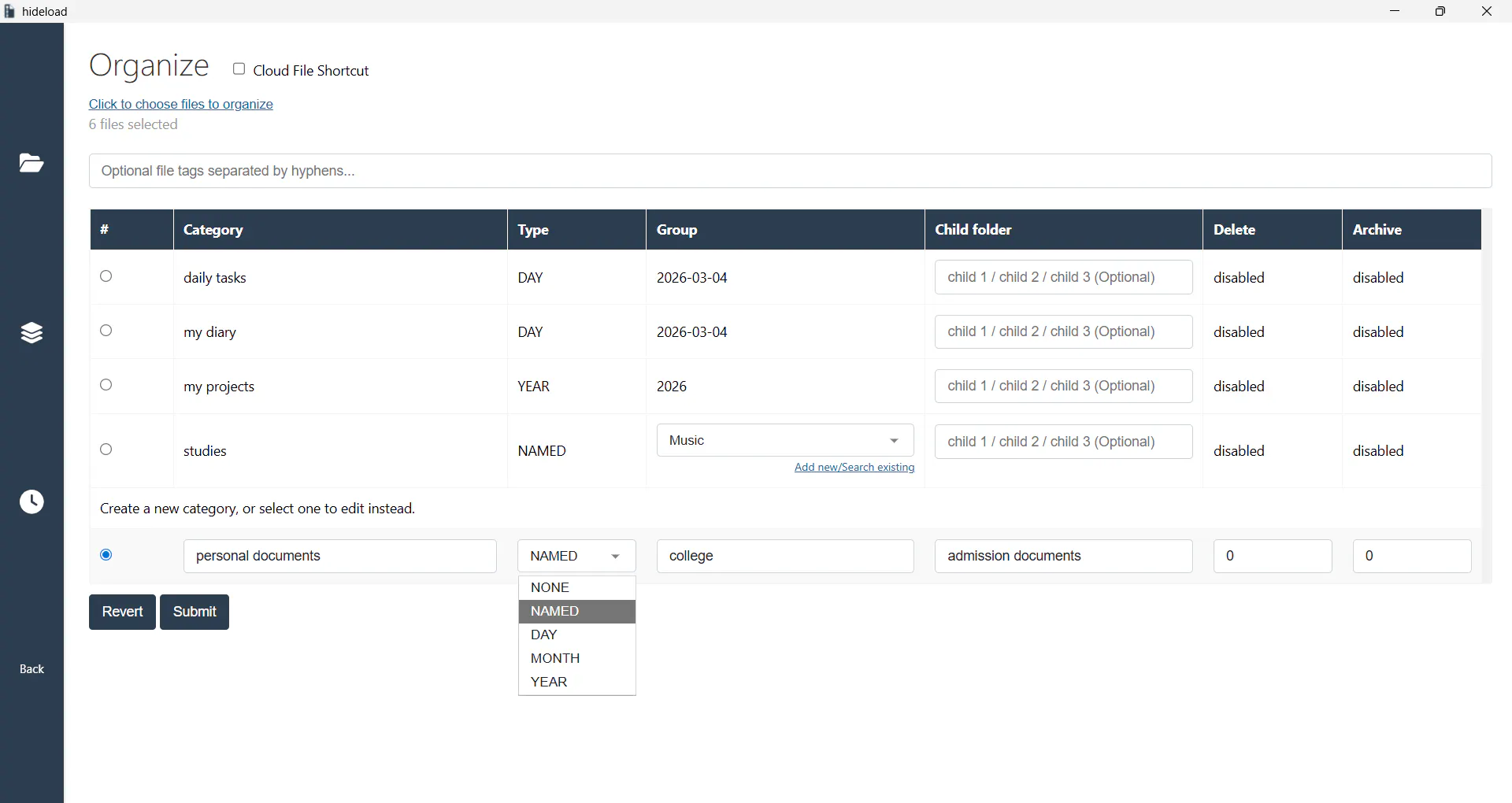Choose MONTH from the type list
The height and width of the screenshot is (803, 1512).
tap(576, 658)
